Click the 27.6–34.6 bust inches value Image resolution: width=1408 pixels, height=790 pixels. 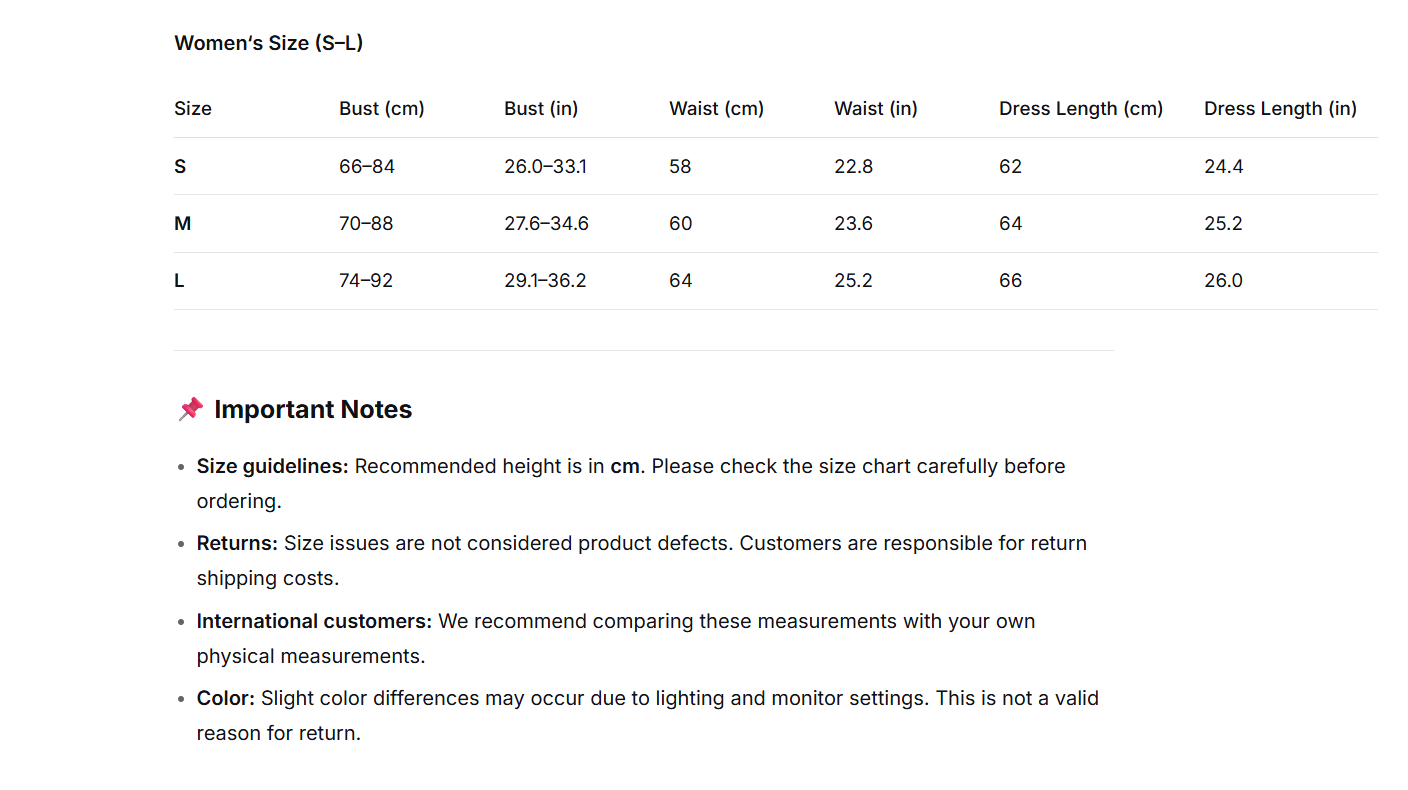(546, 223)
